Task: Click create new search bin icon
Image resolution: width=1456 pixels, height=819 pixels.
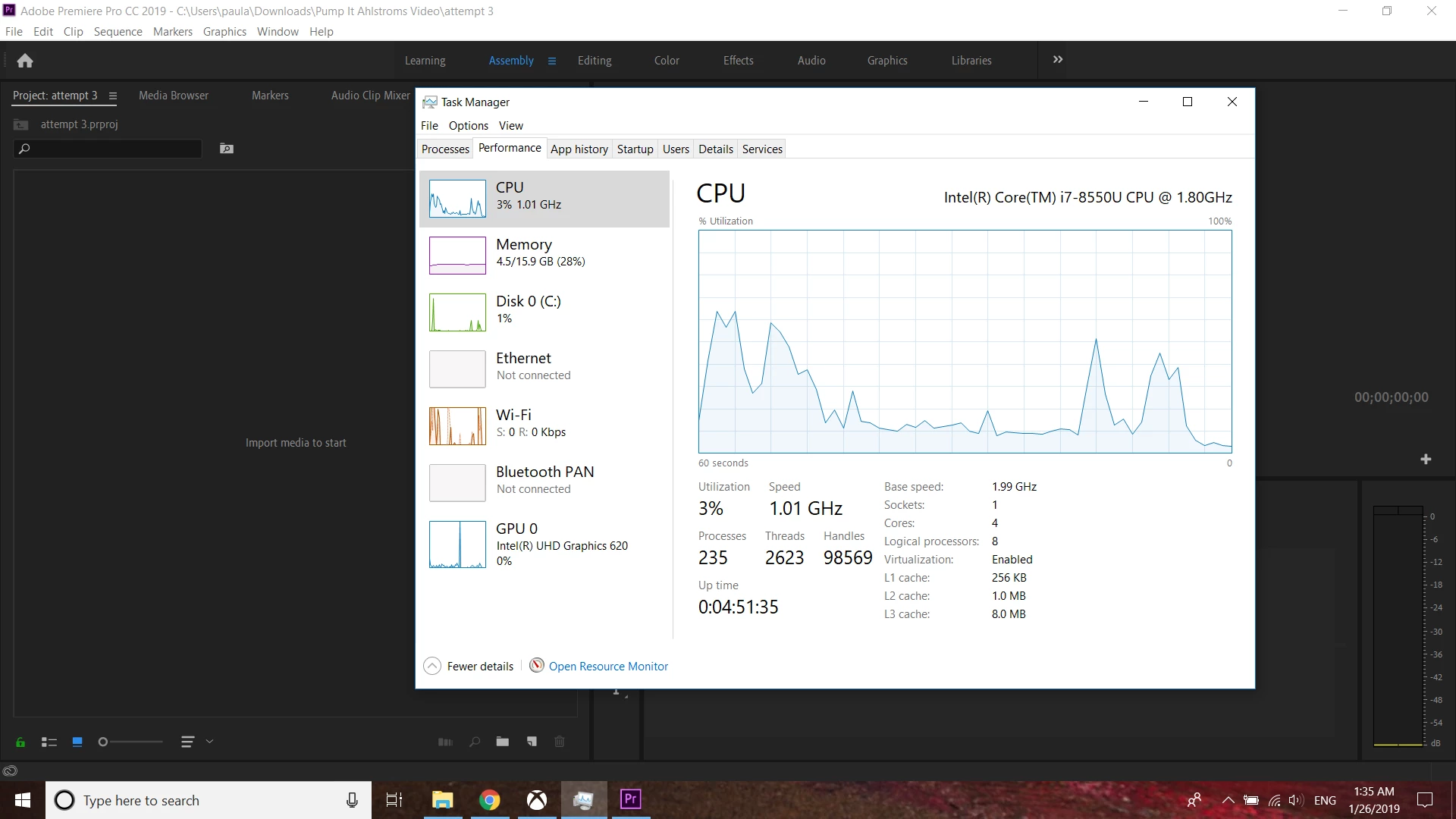Action: click(x=227, y=149)
